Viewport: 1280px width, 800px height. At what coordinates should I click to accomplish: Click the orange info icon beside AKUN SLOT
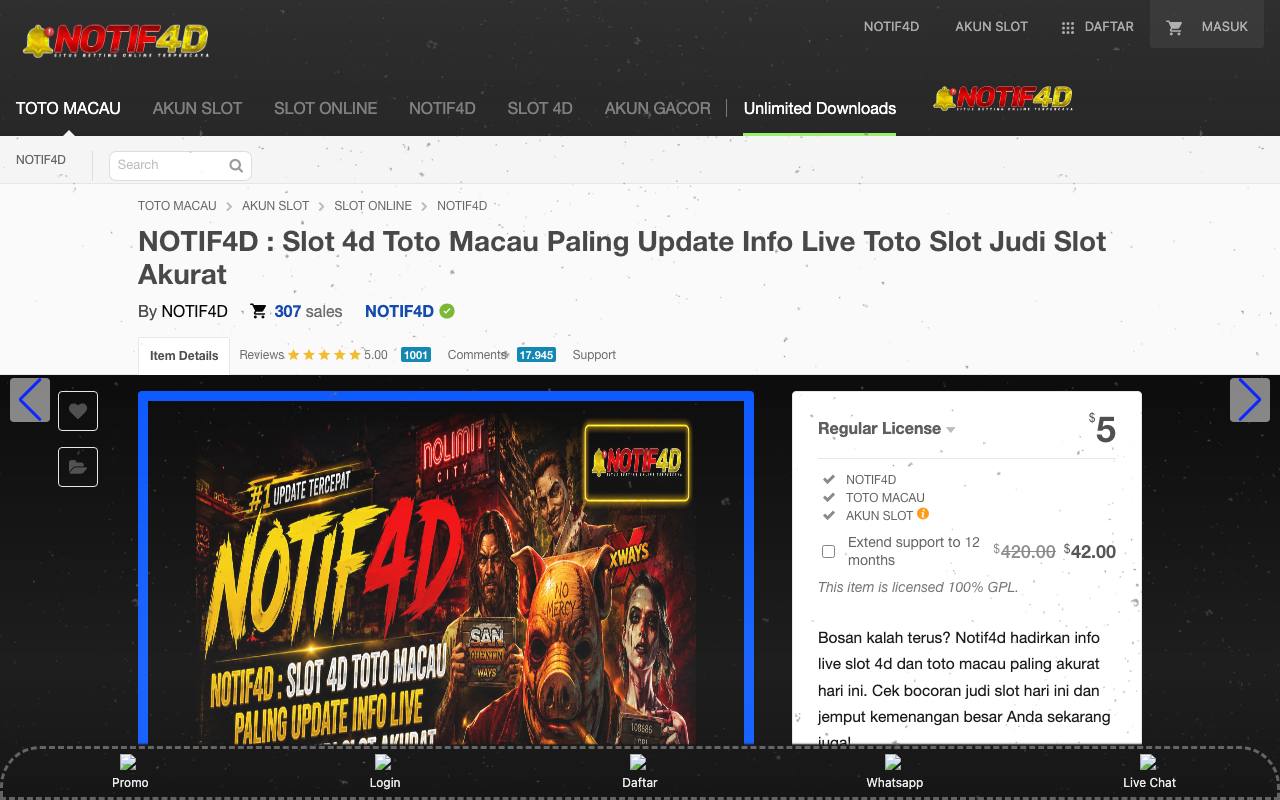[923, 514]
